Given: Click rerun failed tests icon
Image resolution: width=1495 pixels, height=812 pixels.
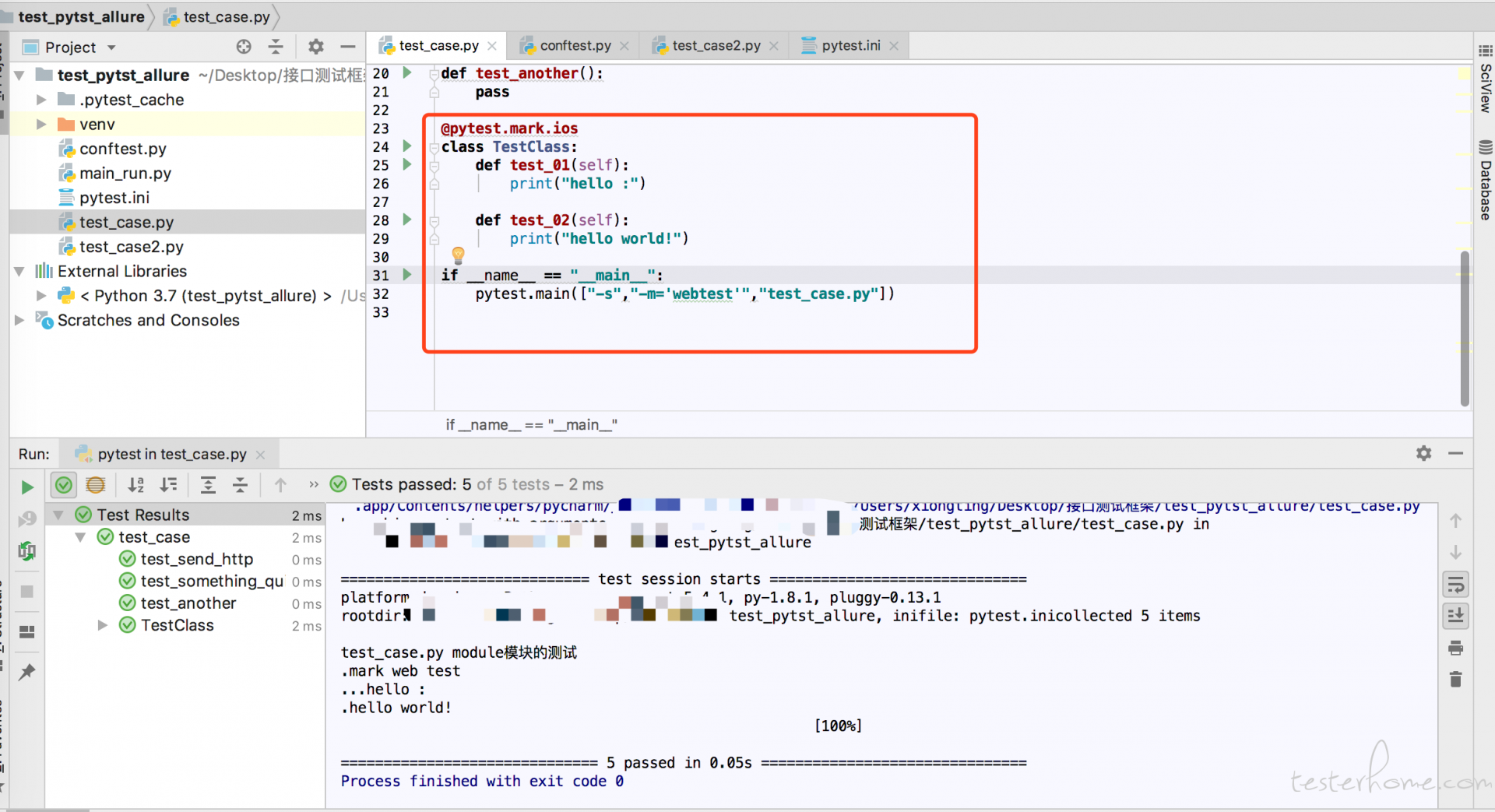Looking at the screenshot, I should click(27, 518).
